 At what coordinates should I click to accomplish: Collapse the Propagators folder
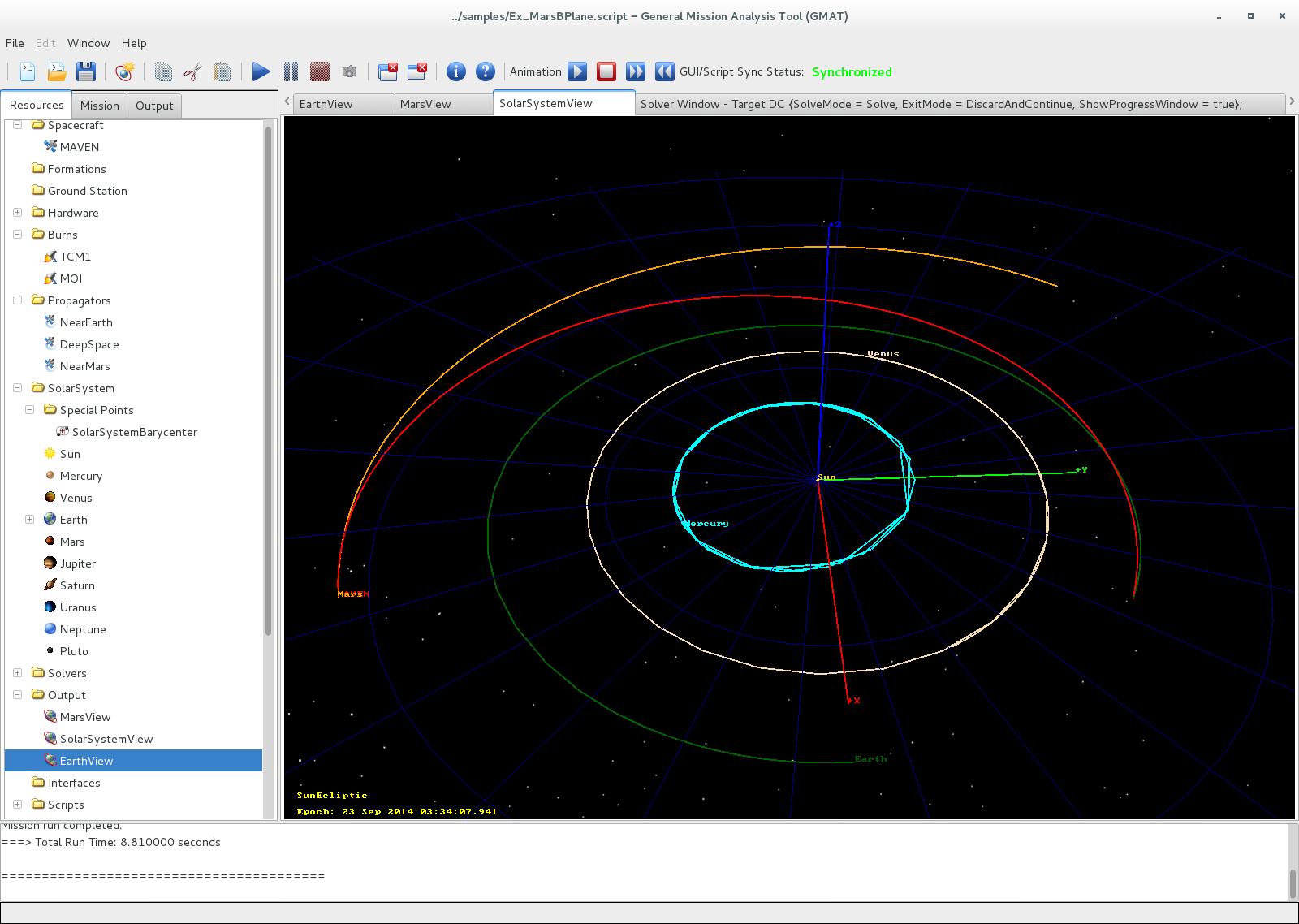coord(17,300)
